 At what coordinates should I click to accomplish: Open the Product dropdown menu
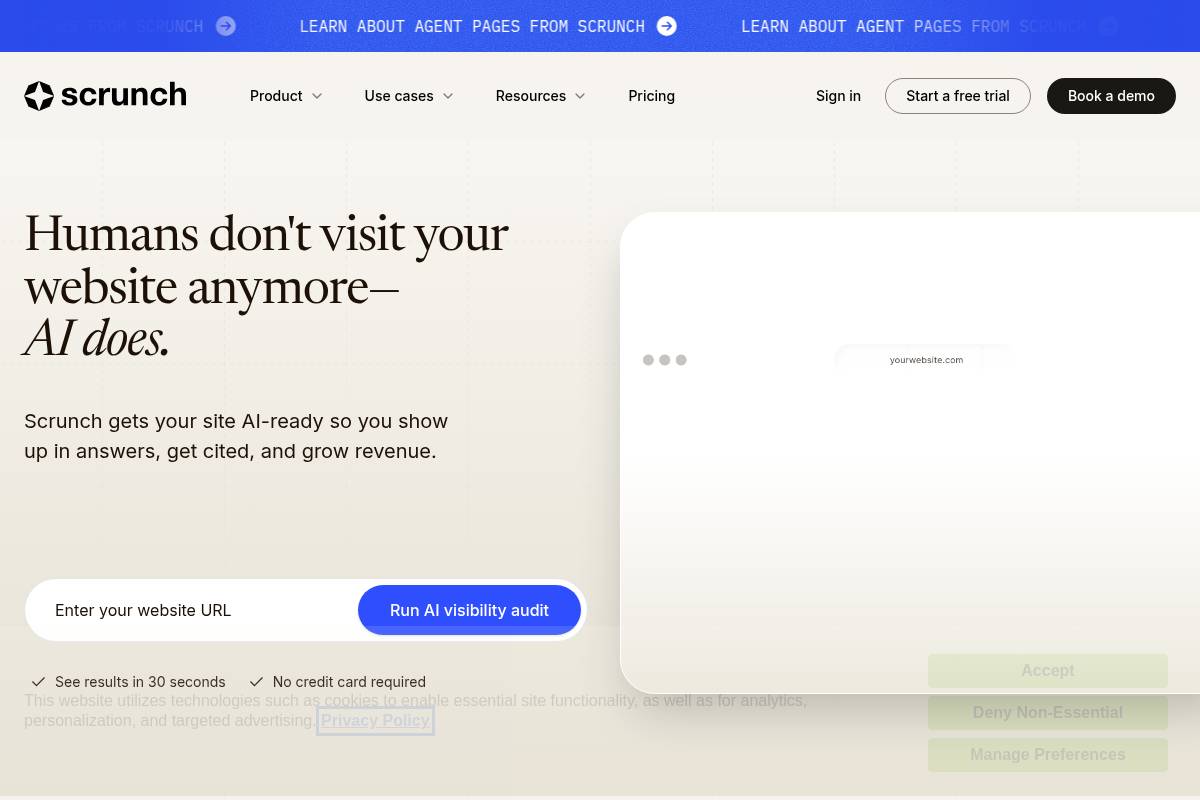coord(286,96)
